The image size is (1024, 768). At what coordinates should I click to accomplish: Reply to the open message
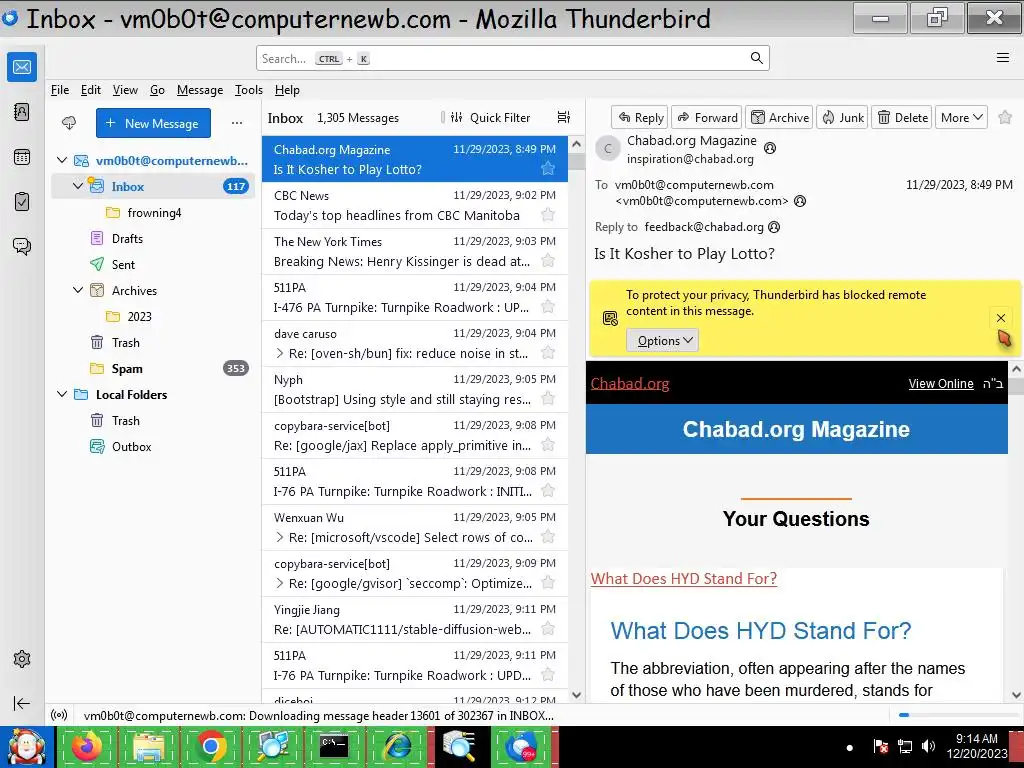coord(640,118)
